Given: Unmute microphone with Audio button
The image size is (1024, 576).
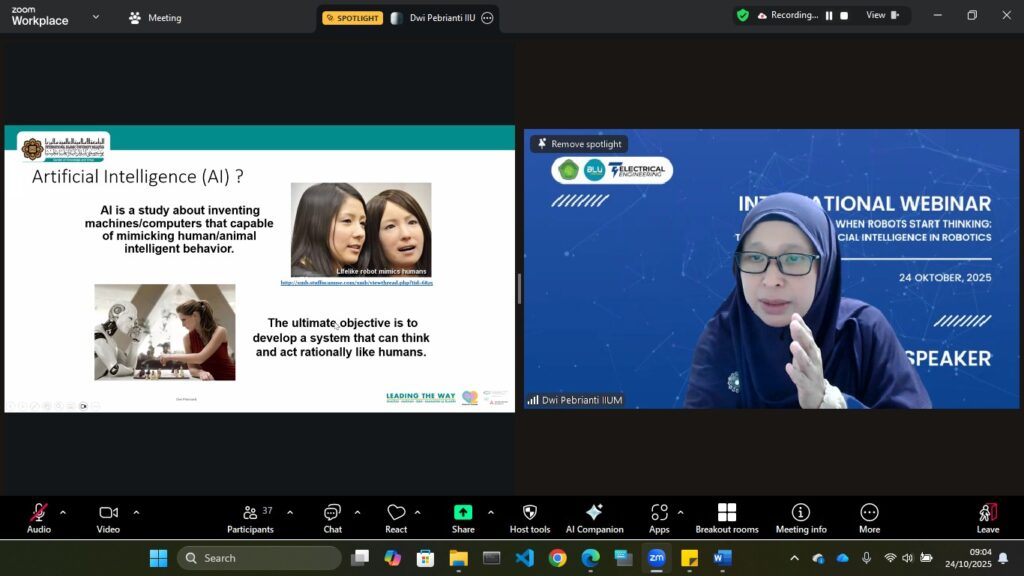Looking at the screenshot, I should (39, 517).
